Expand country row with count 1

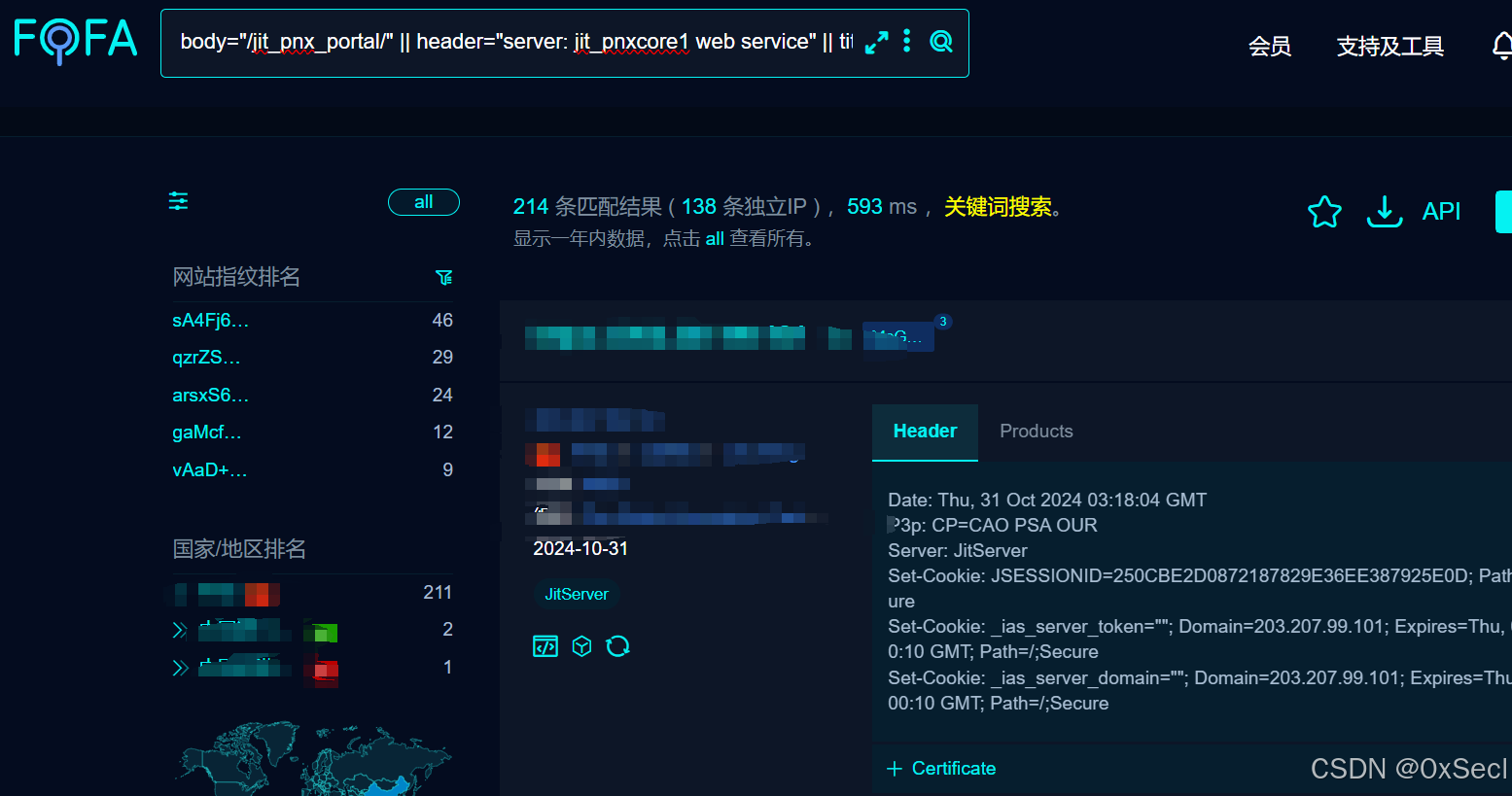tap(180, 668)
